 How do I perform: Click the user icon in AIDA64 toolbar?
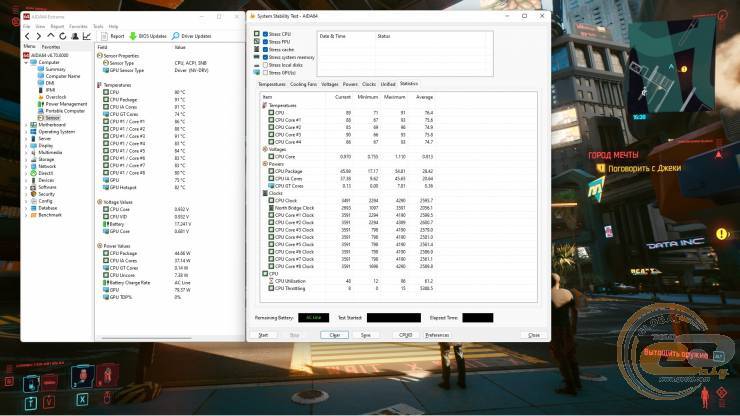click(75, 36)
